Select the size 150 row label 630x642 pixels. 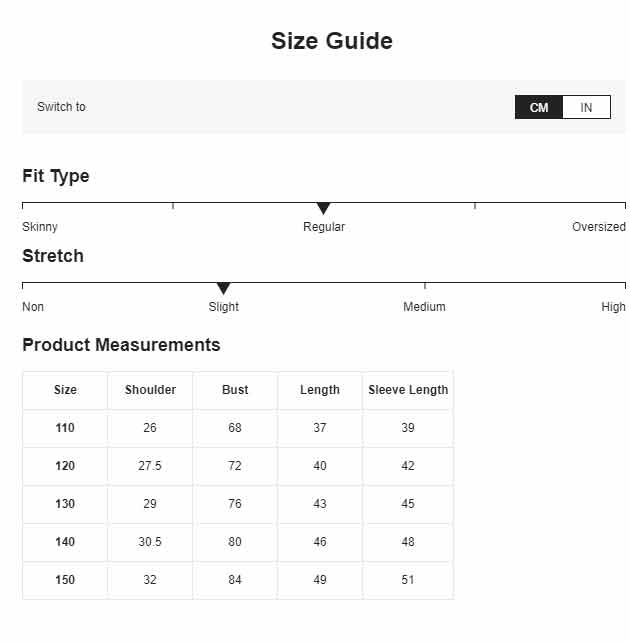[65, 580]
